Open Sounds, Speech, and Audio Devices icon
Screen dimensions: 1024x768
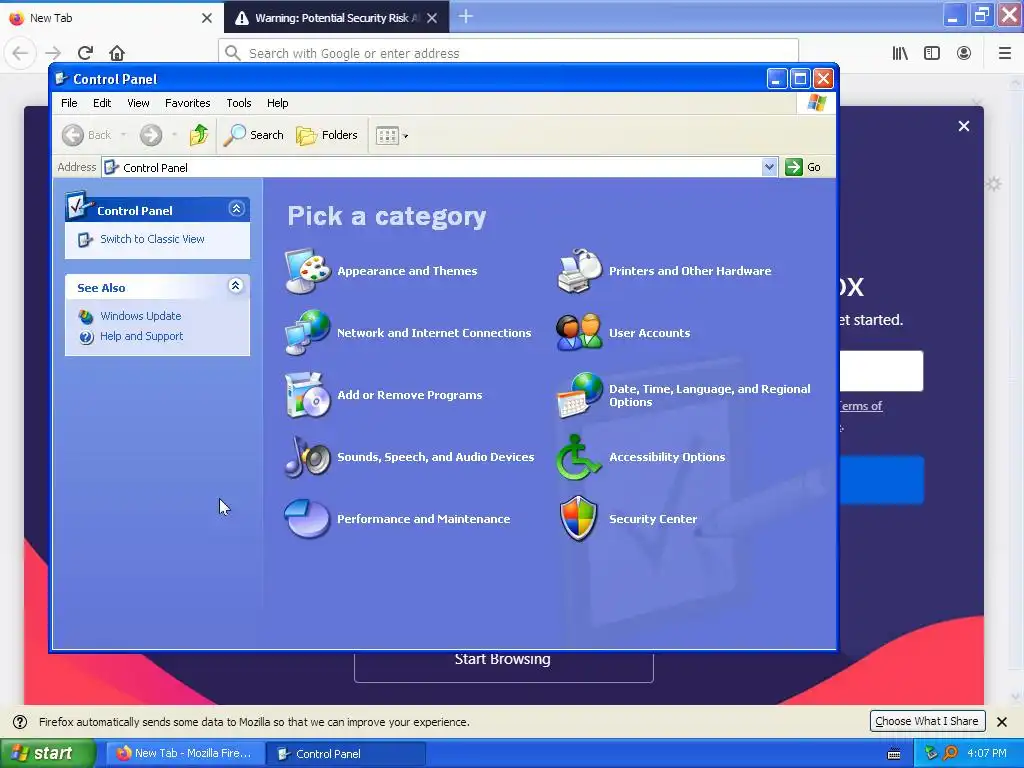click(308, 456)
